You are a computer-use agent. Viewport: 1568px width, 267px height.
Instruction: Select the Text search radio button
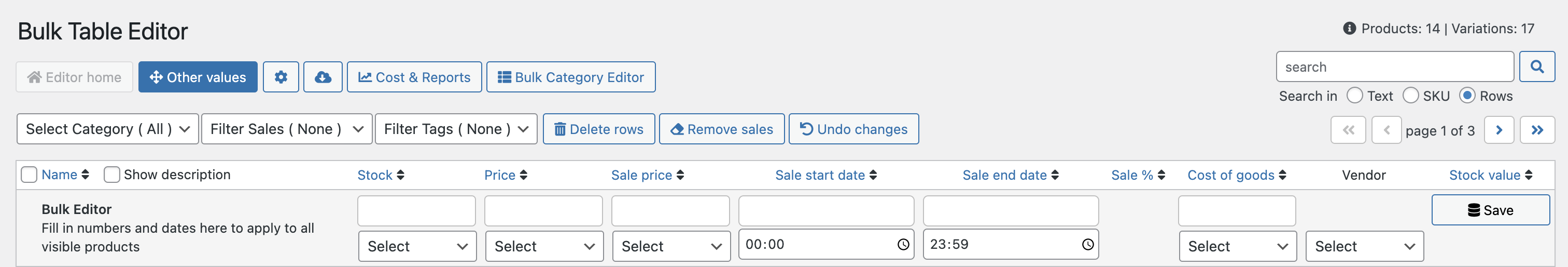1354,96
